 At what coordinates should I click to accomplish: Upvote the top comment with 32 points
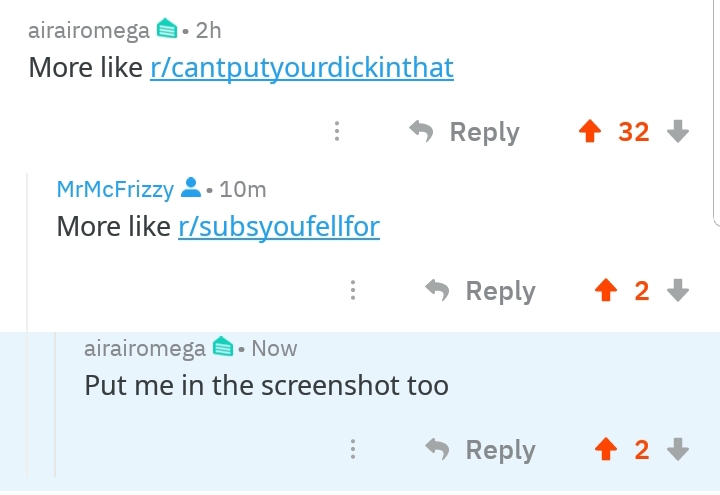coord(591,131)
